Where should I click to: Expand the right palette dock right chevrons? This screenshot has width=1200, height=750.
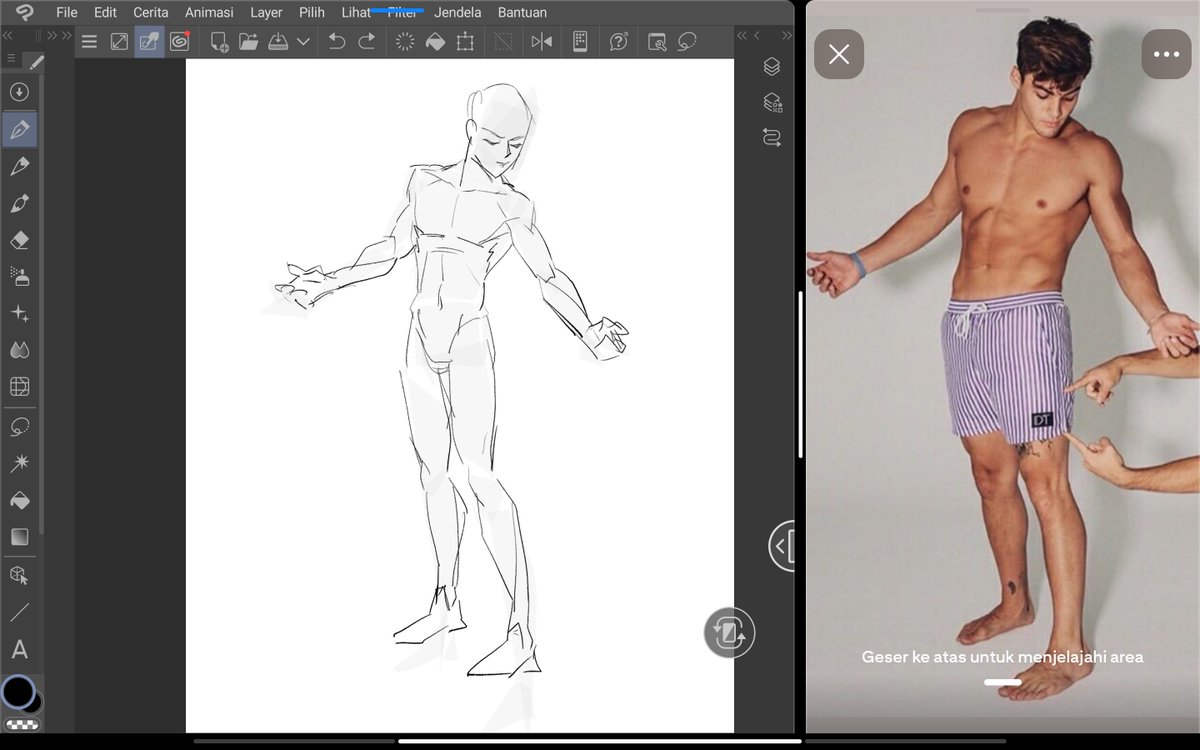[787, 36]
